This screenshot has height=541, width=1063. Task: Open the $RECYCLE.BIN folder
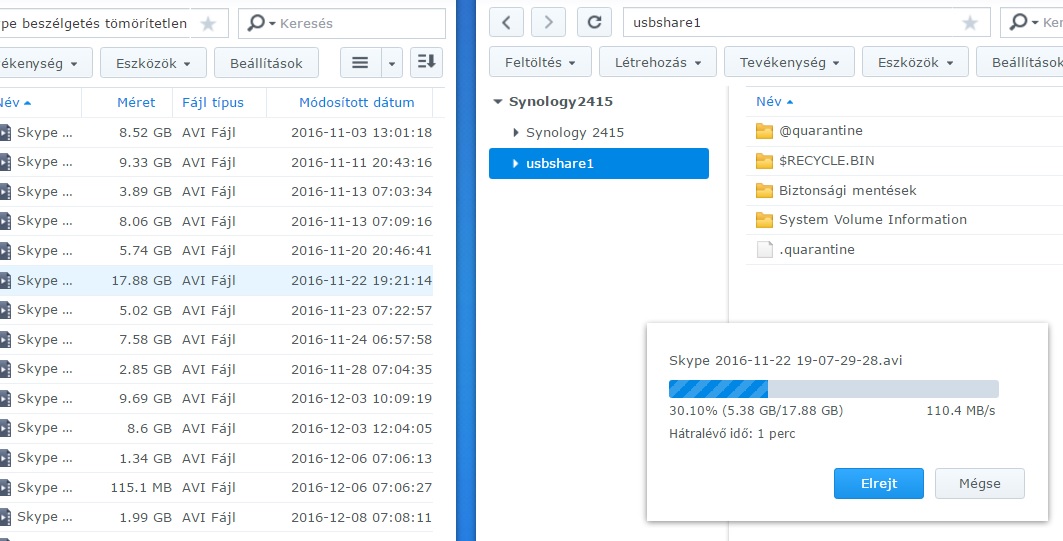coord(904,161)
